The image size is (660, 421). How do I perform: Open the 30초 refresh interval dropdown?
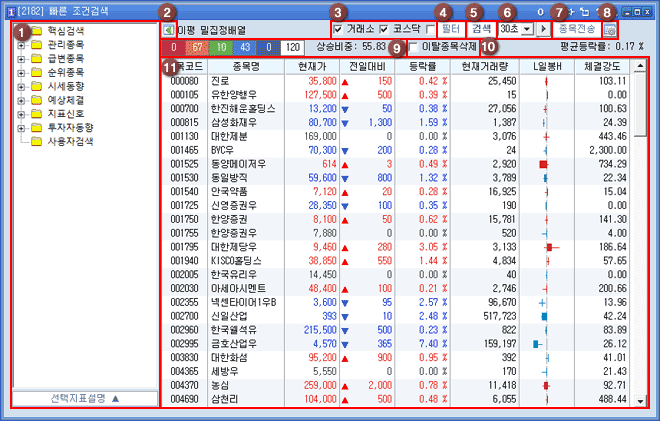coord(527,29)
